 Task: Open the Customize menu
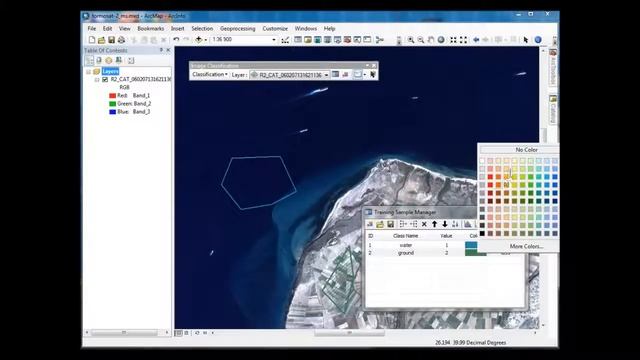(275, 29)
